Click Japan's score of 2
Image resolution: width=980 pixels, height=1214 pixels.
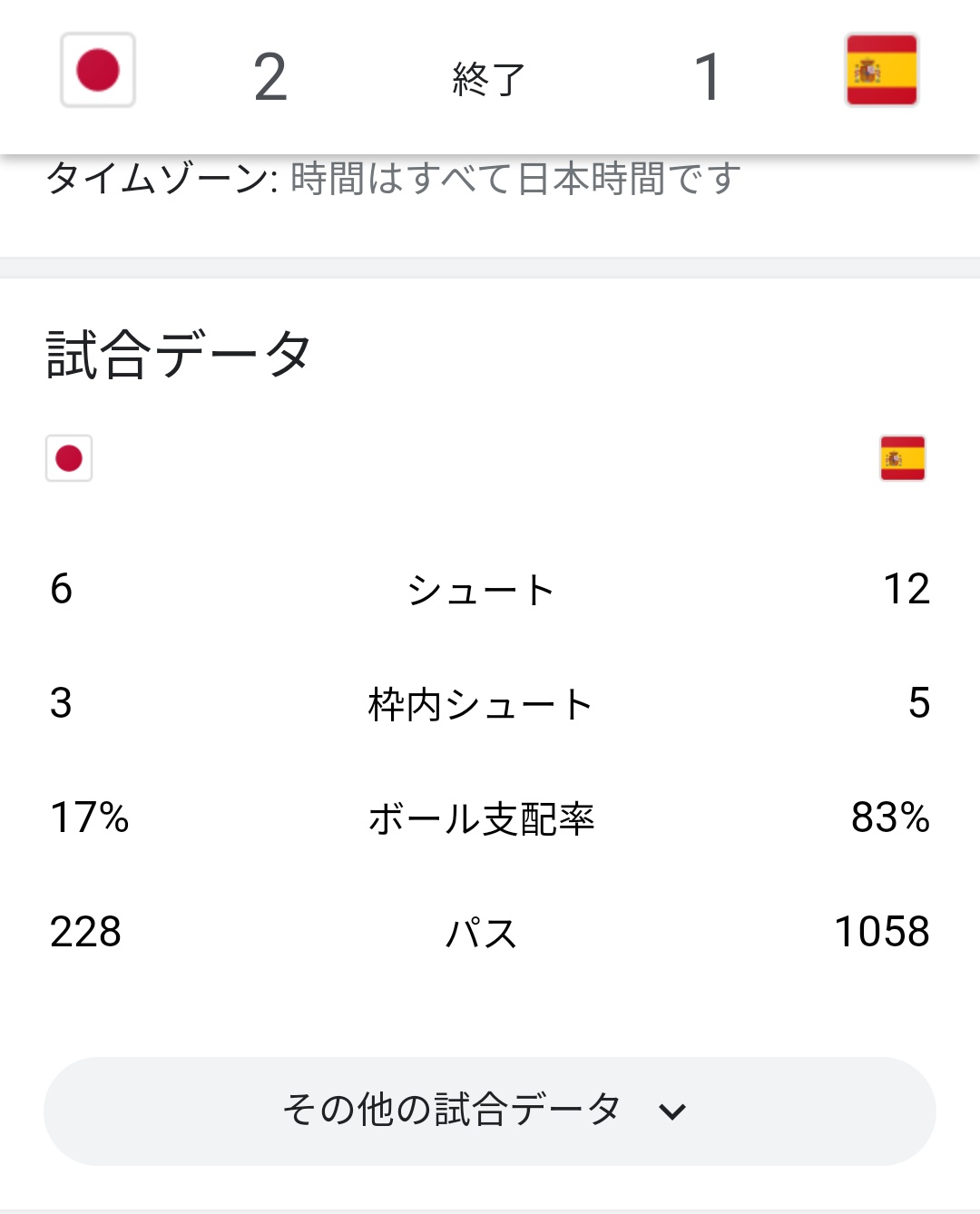coord(270,77)
